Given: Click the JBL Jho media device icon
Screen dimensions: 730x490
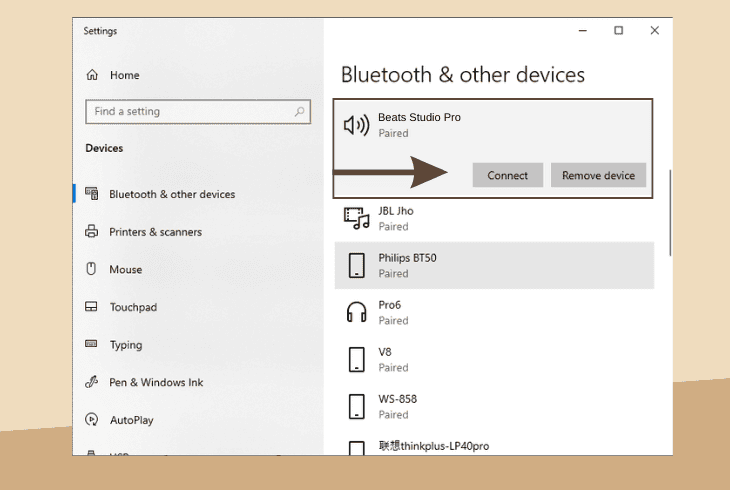Looking at the screenshot, I should [x=357, y=218].
